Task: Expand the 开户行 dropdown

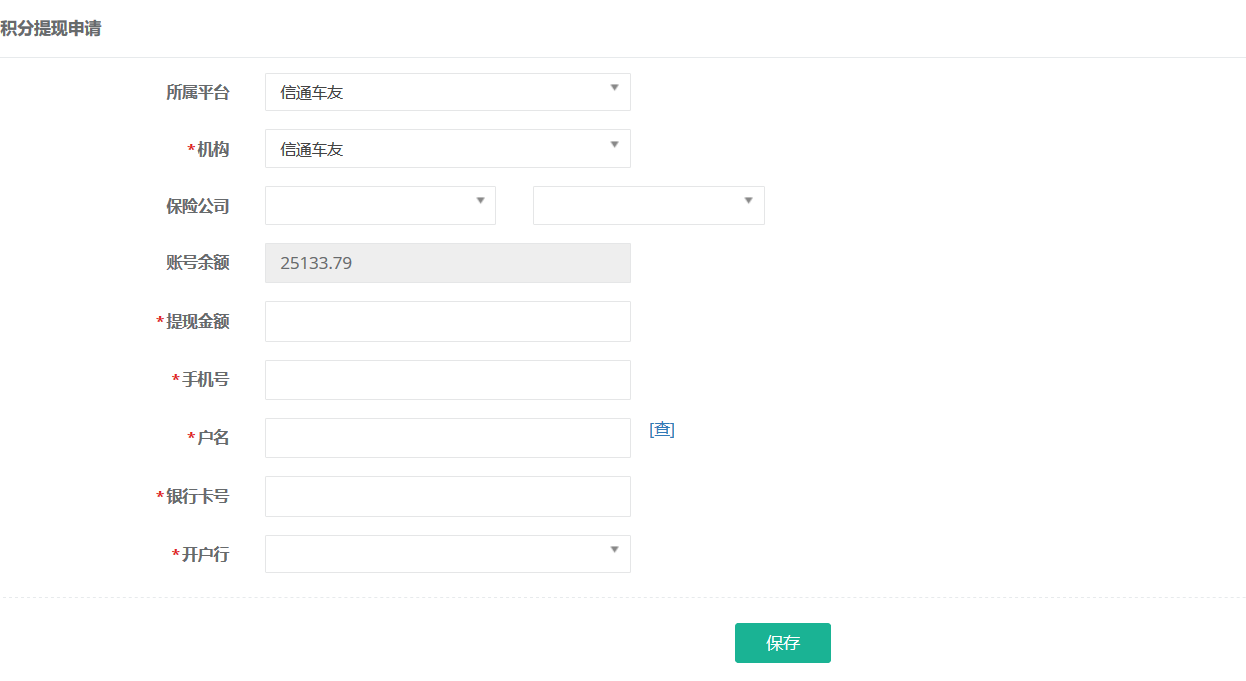Action: click(x=447, y=554)
